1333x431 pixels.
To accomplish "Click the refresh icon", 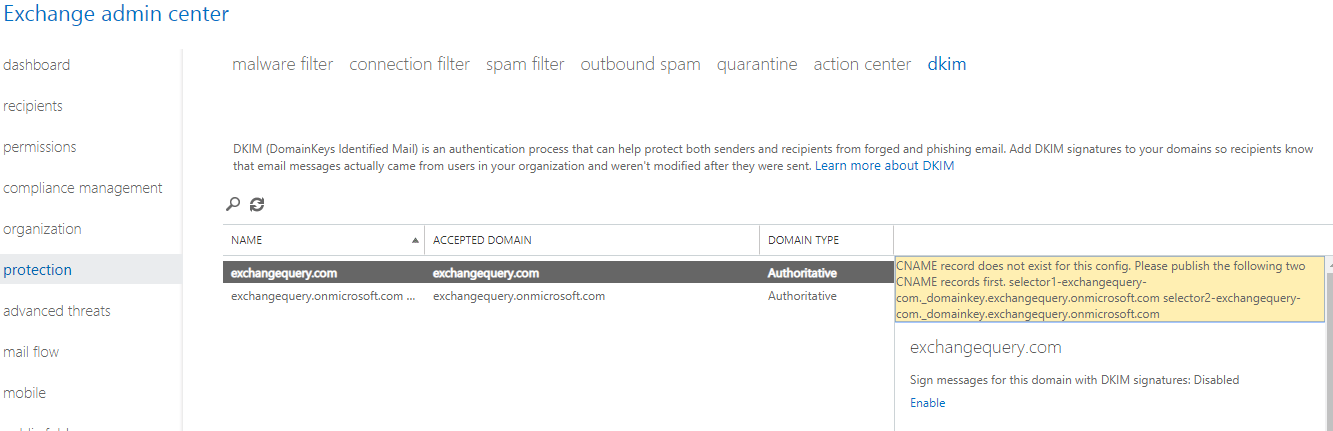I will coord(257,204).
